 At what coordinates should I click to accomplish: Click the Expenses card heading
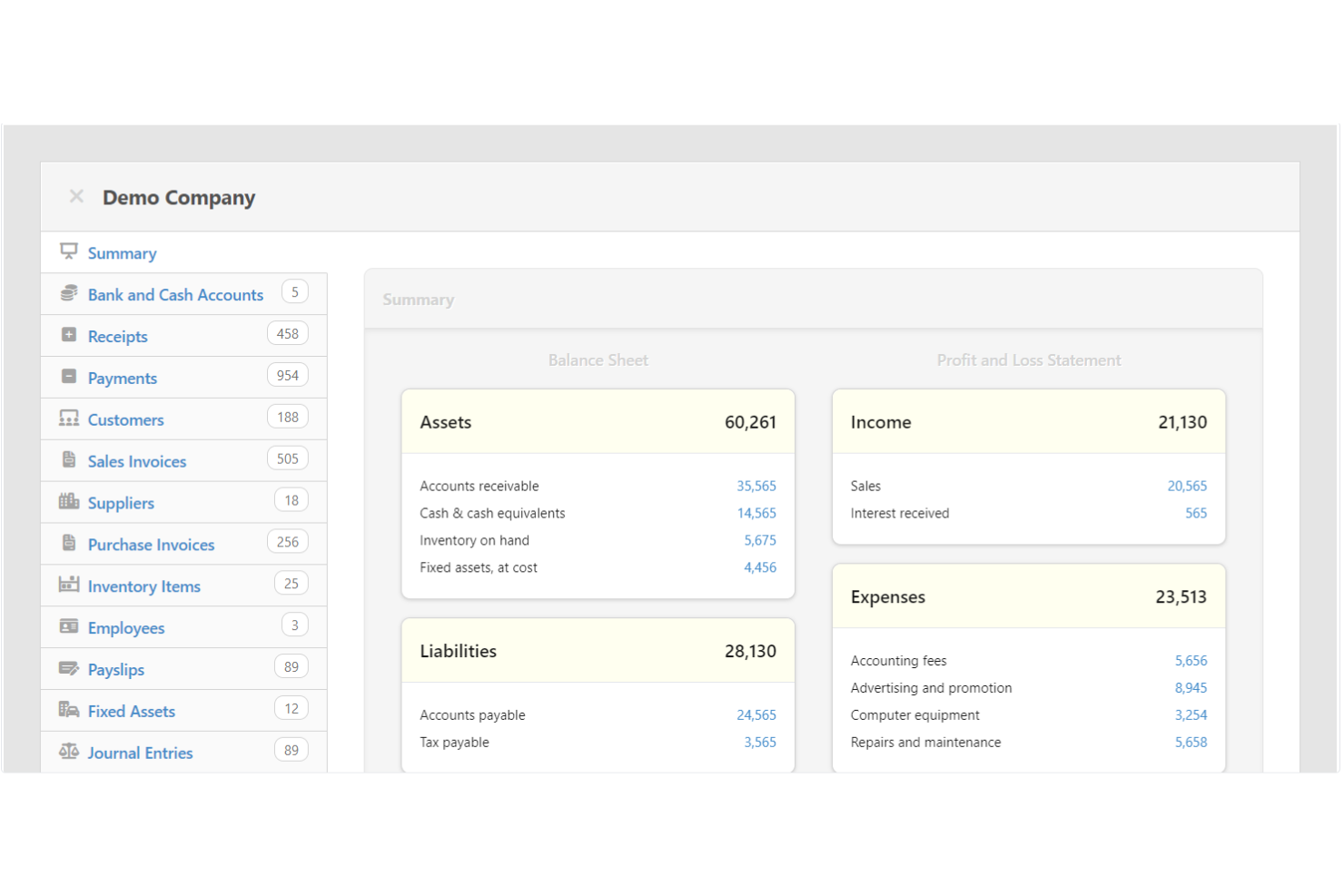(x=887, y=597)
